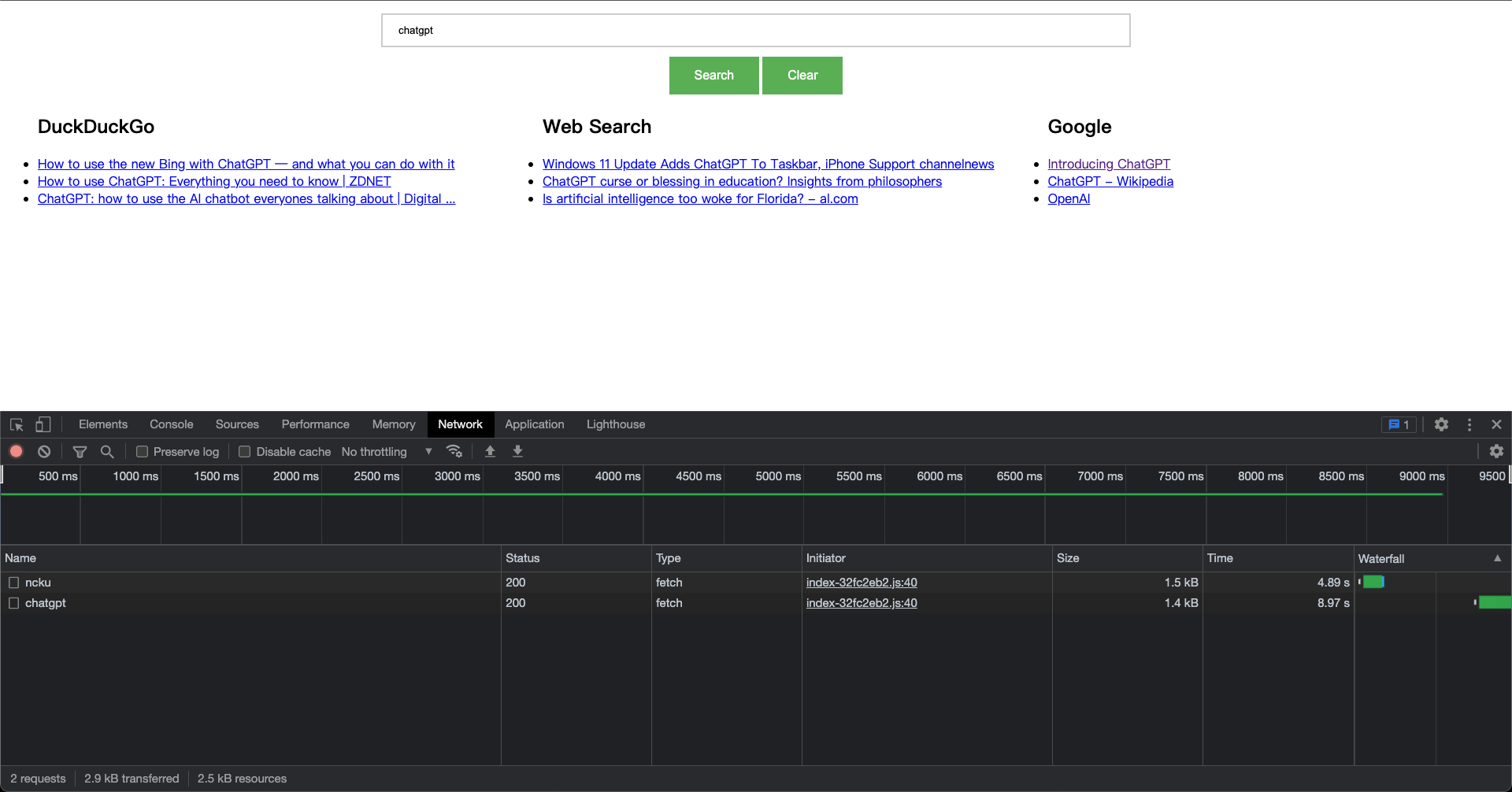1512x792 pixels.
Task: Open network search magnifier icon
Action: coord(107,451)
